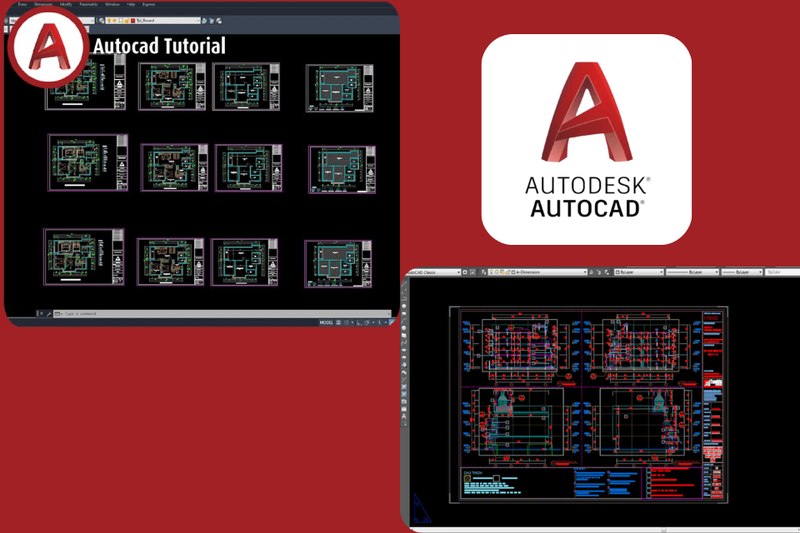
Task: Select the Polygon tool in the Draw toolbar
Action: coord(404,306)
